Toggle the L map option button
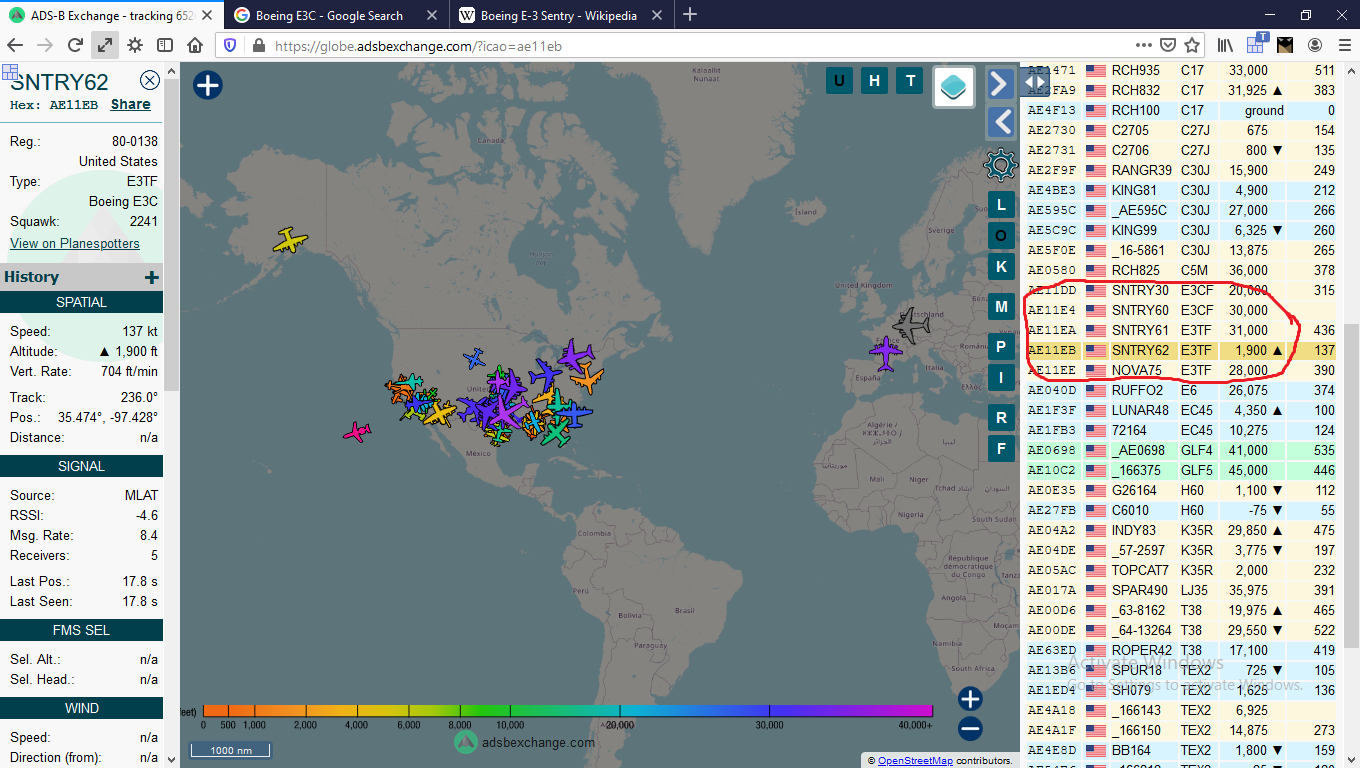1360x768 pixels. 1001,205
